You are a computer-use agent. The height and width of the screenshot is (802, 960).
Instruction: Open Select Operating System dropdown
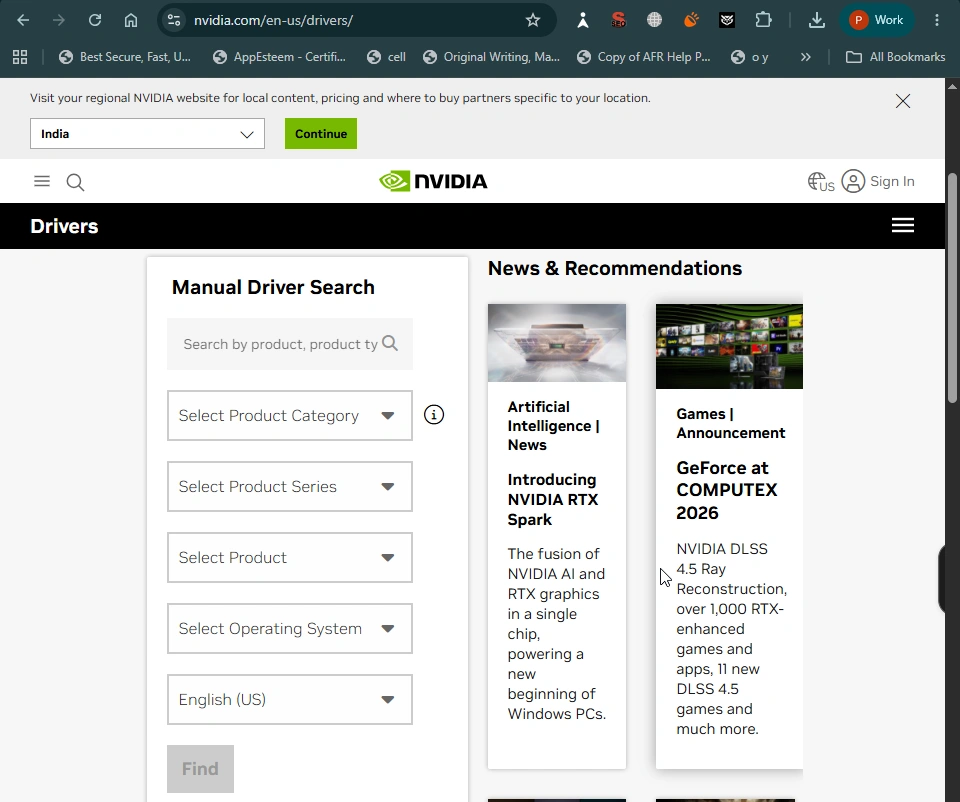(x=290, y=629)
